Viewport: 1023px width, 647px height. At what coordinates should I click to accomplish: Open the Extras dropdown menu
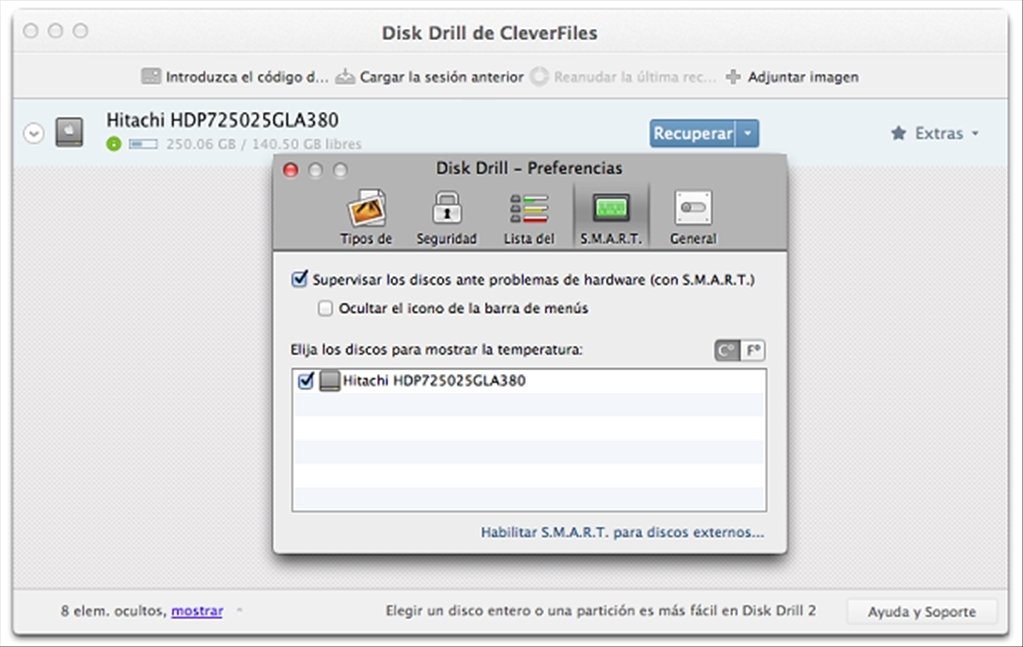(x=935, y=134)
